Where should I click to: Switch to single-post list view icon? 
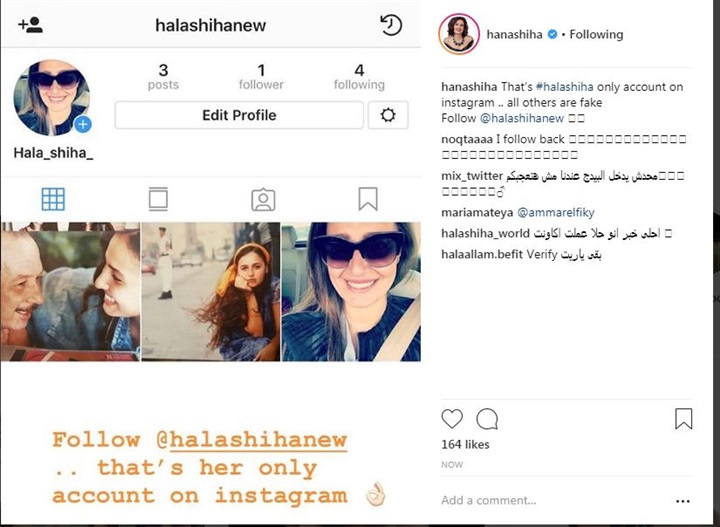coord(158,199)
